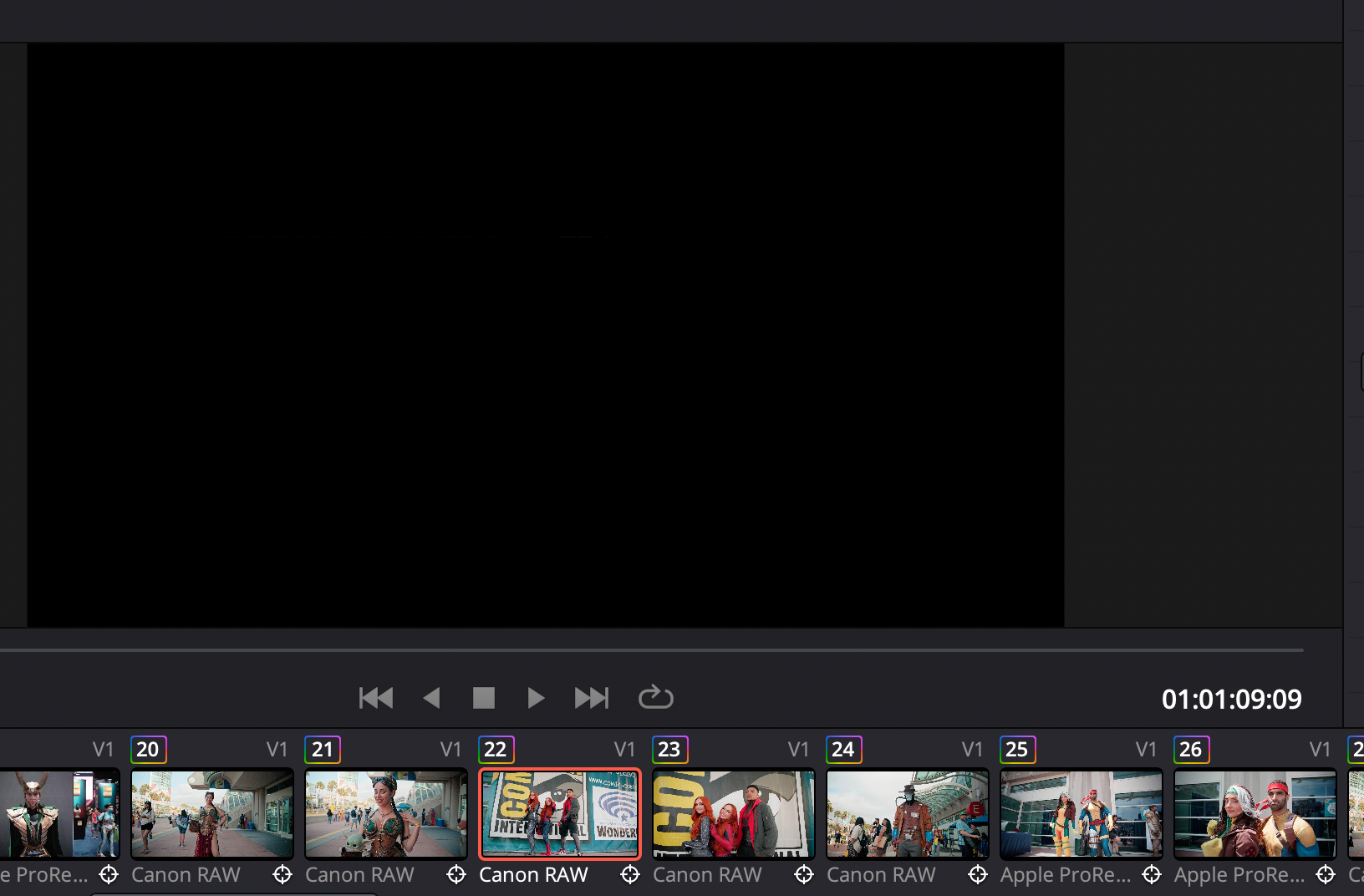Click the target icon on clip 21
Viewport: 1364px width, 896px height.
coord(456,875)
